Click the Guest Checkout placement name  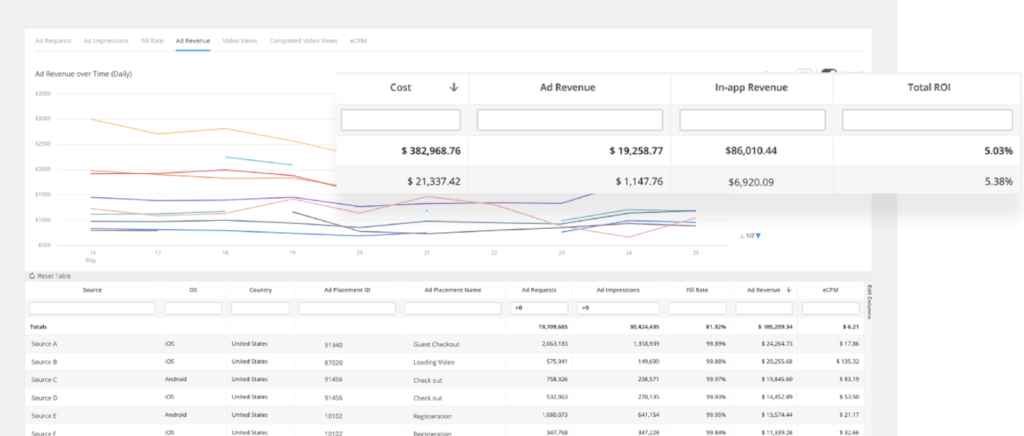(436, 344)
